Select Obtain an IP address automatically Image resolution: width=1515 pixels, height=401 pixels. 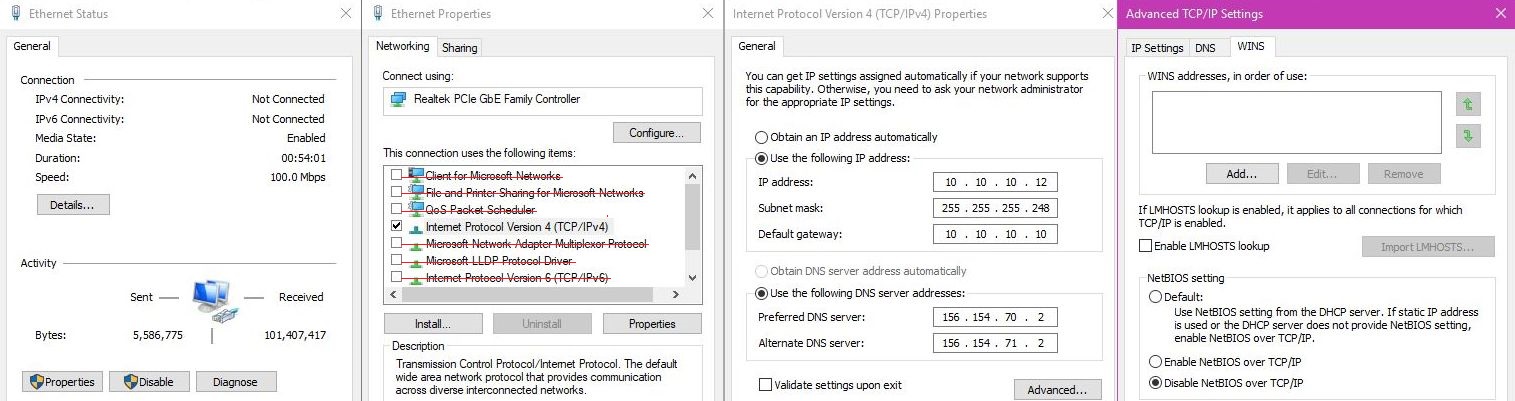click(x=762, y=137)
